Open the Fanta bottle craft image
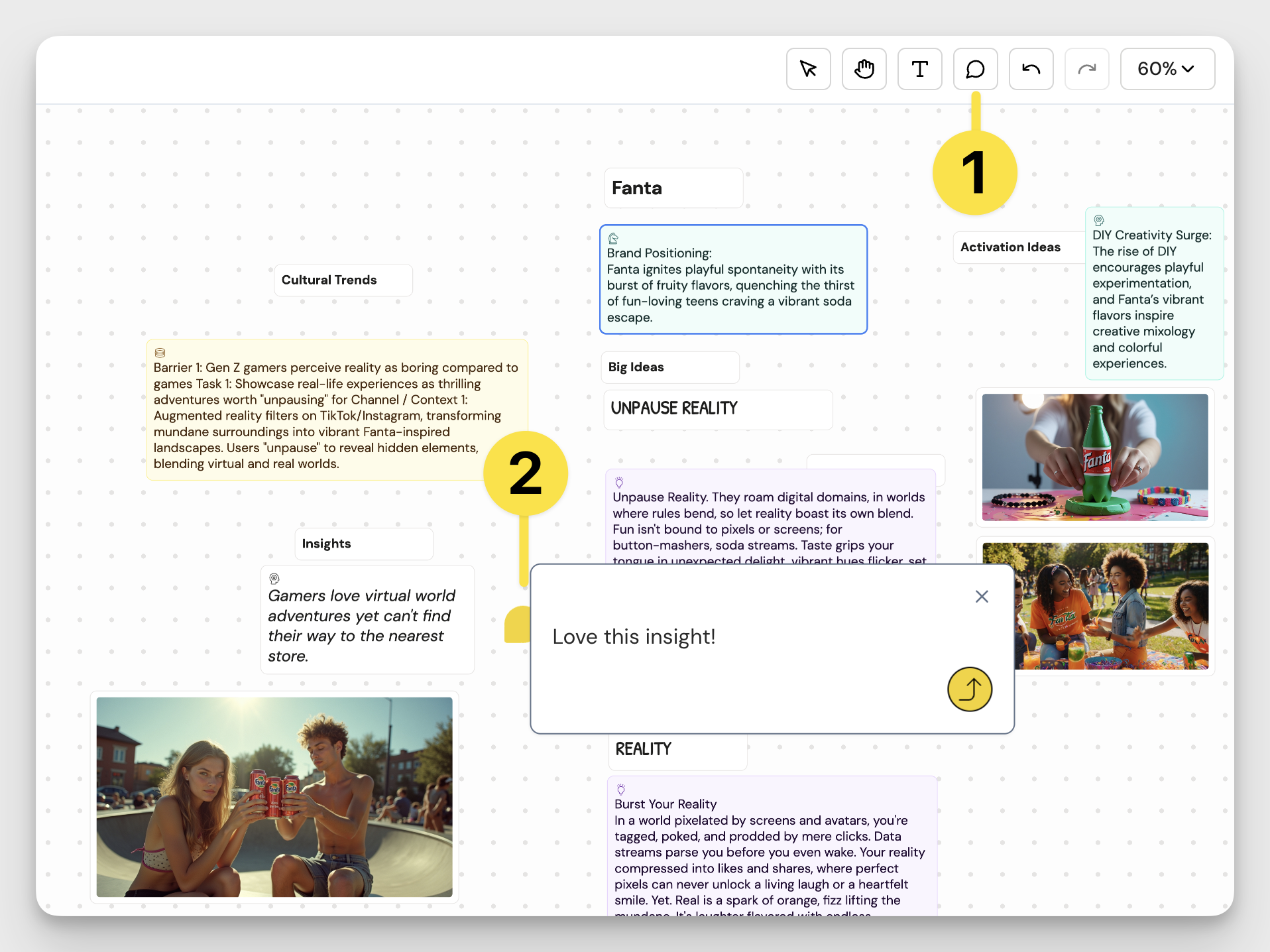 click(1095, 457)
